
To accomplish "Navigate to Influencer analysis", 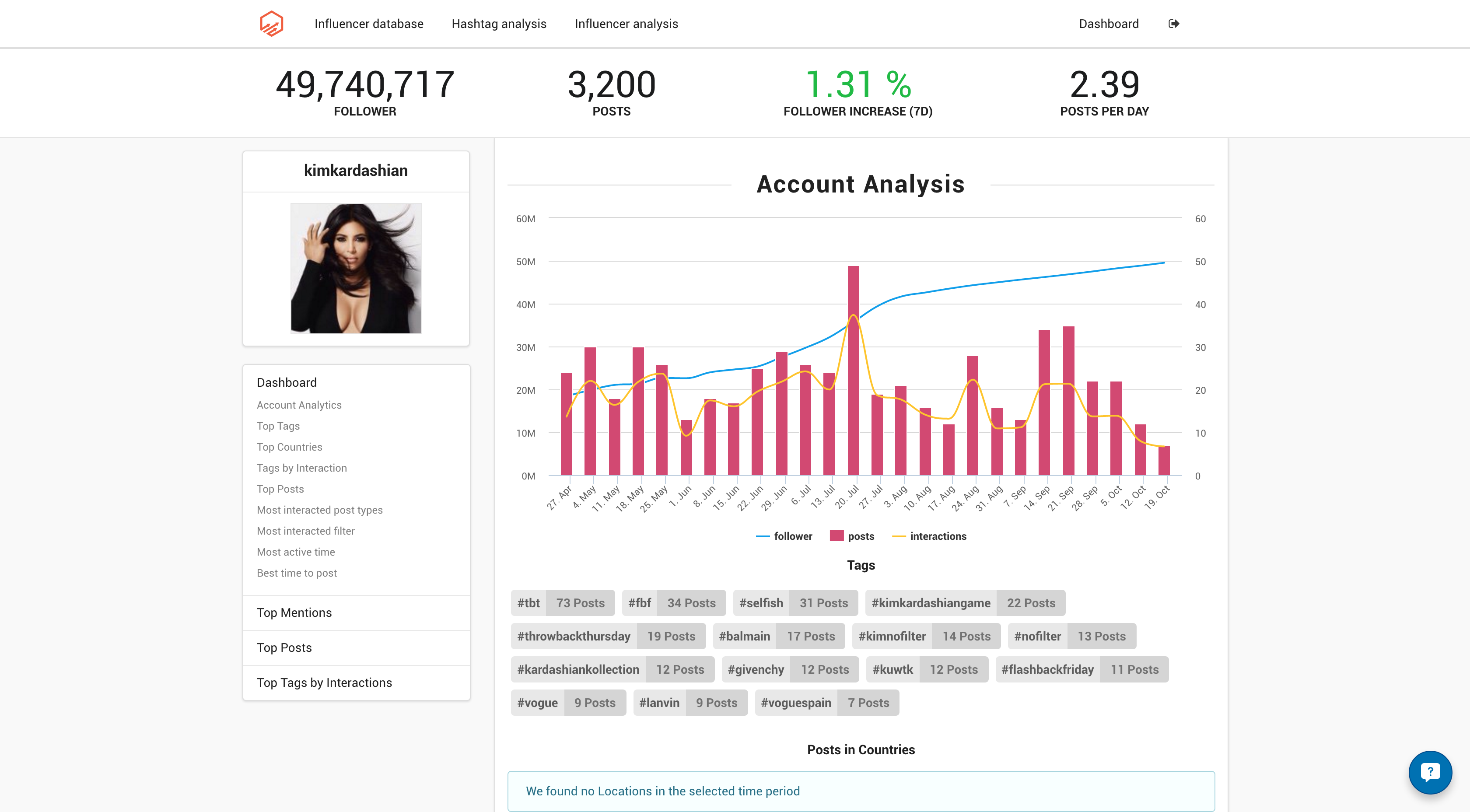I will click(626, 23).
